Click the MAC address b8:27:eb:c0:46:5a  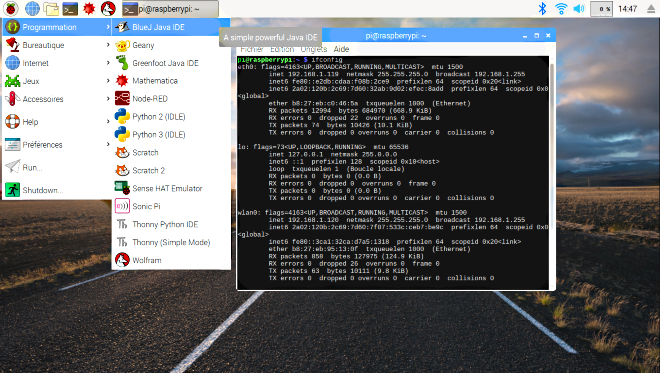323,103
